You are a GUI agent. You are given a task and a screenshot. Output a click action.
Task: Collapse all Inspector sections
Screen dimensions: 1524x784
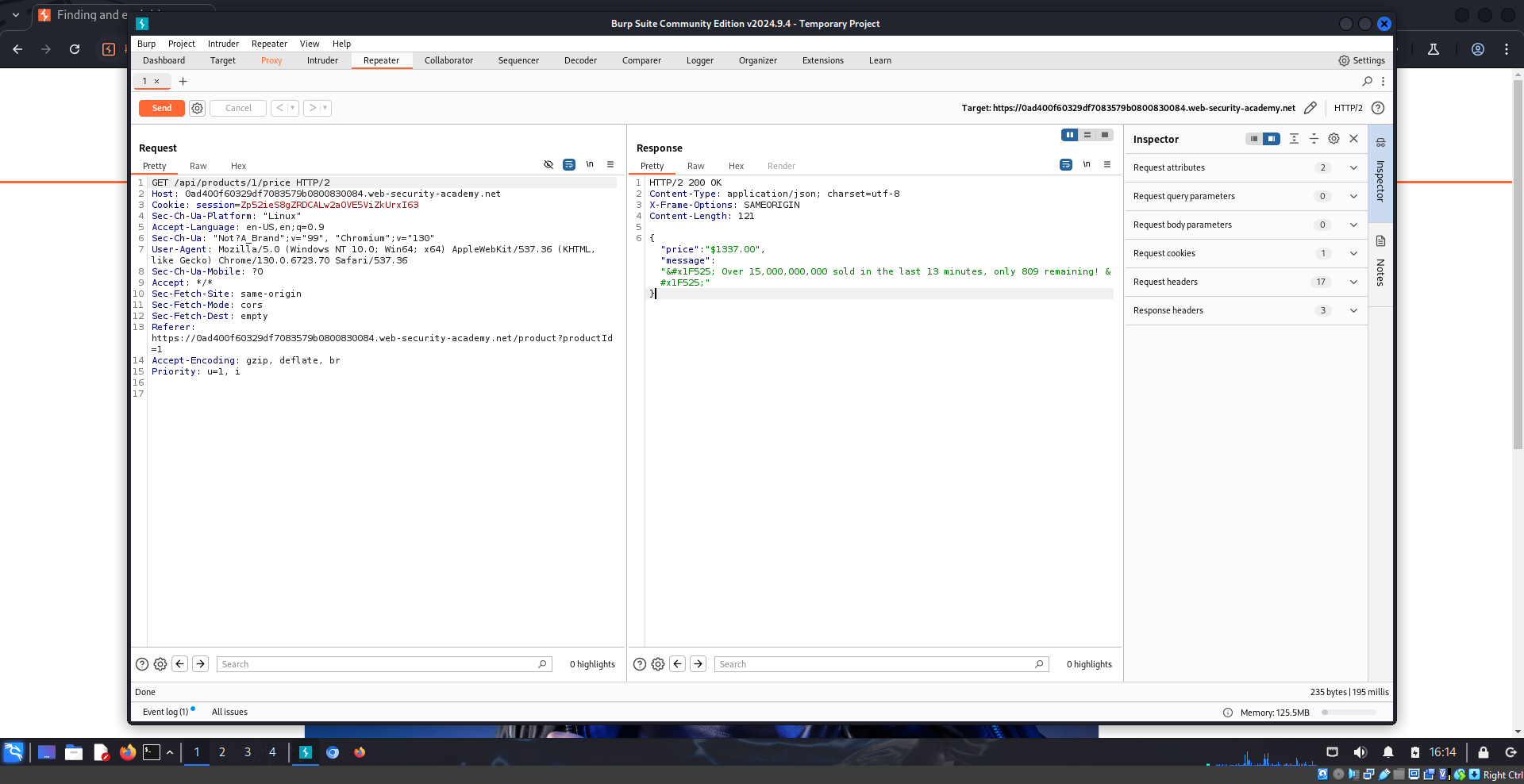[1314, 139]
